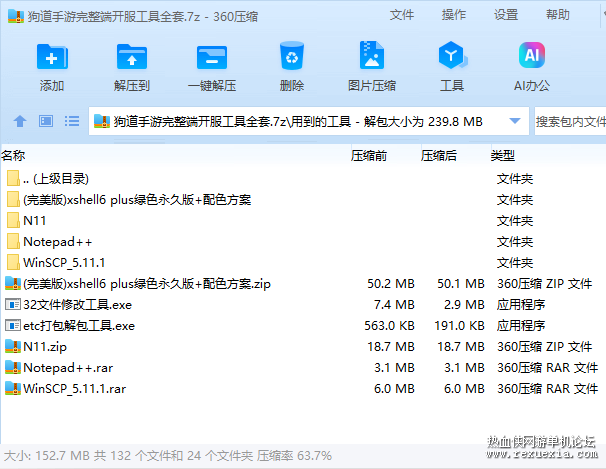Click the archive icon in address bar

click(102, 121)
